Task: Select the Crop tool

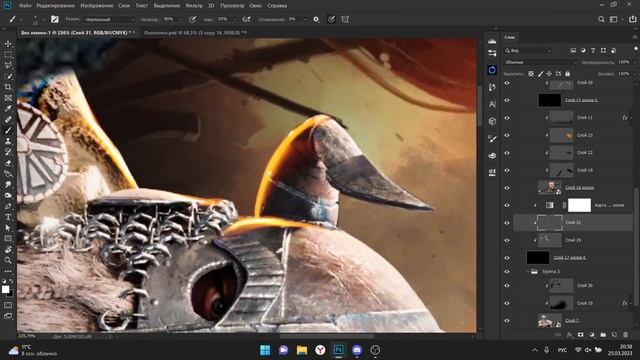Action: (8, 87)
